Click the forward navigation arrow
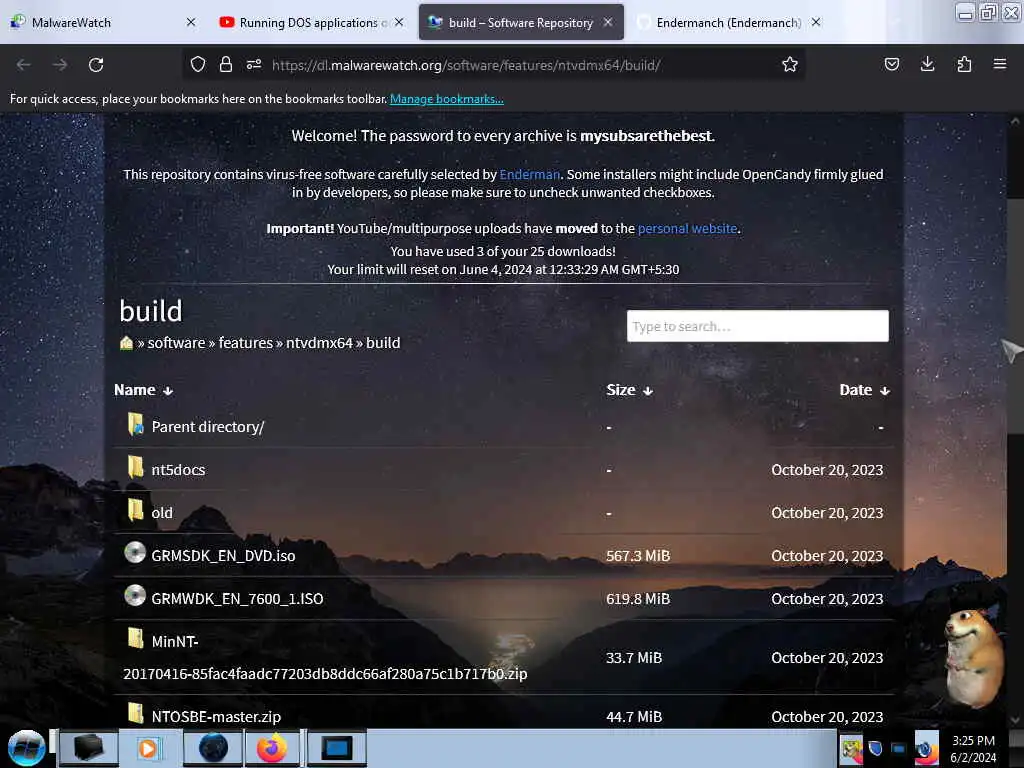1024x768 pixels. (60, 65)
